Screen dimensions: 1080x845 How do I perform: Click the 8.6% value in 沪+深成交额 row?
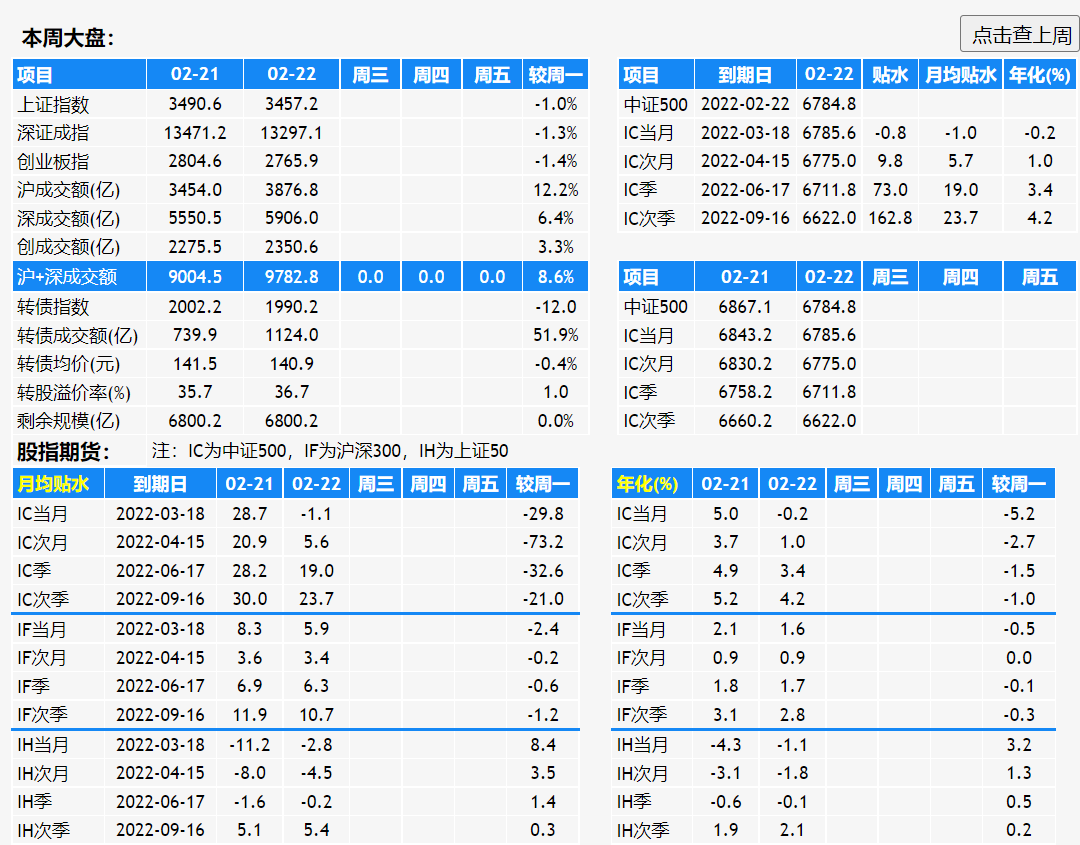point(555,277)
